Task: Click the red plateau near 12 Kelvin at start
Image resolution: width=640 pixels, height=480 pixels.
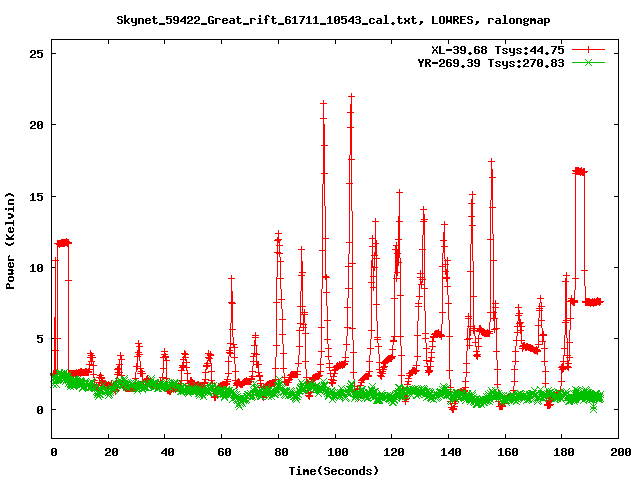Action: pos(64,243)
